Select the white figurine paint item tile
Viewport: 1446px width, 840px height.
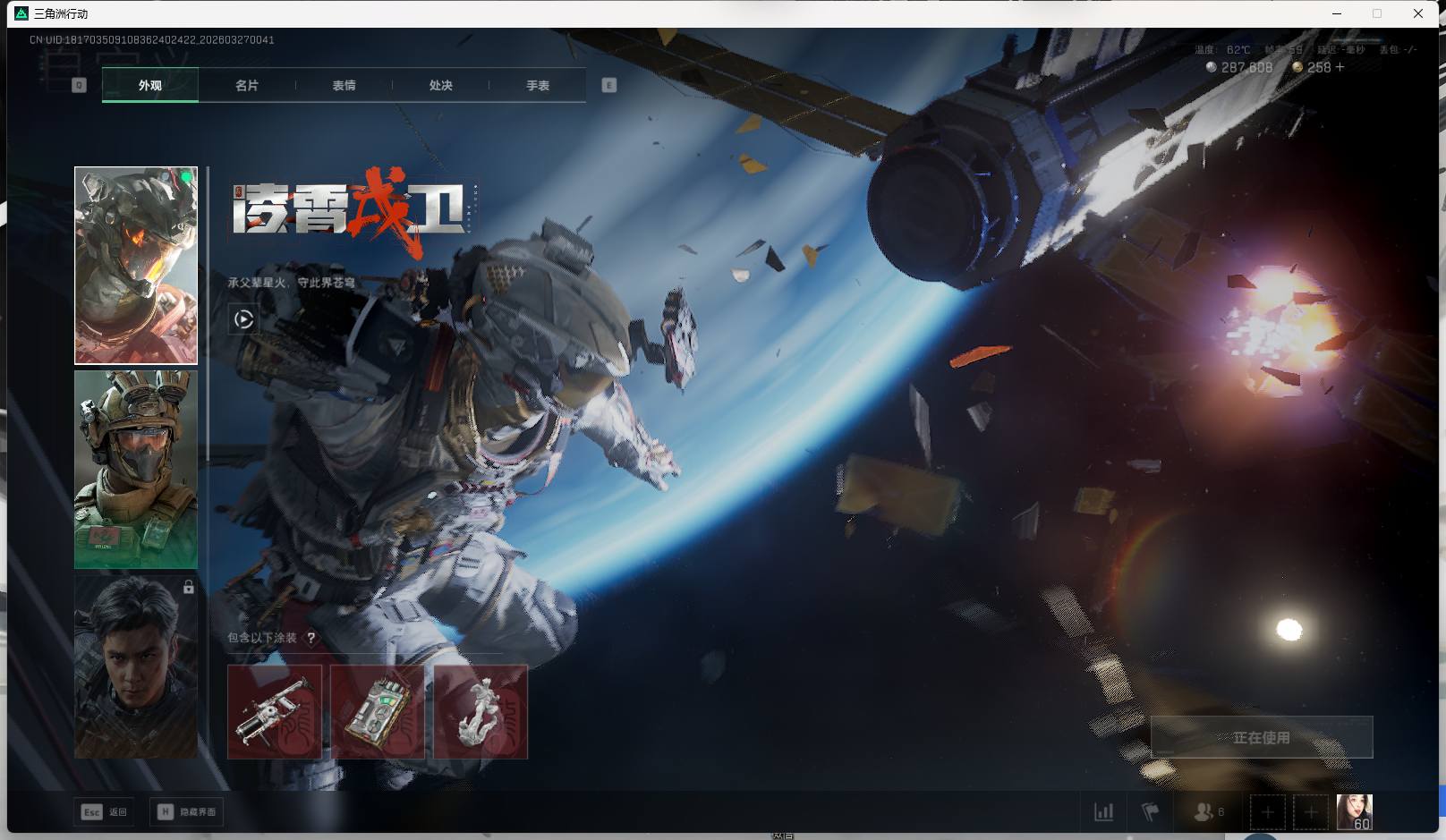click(481, 712)
